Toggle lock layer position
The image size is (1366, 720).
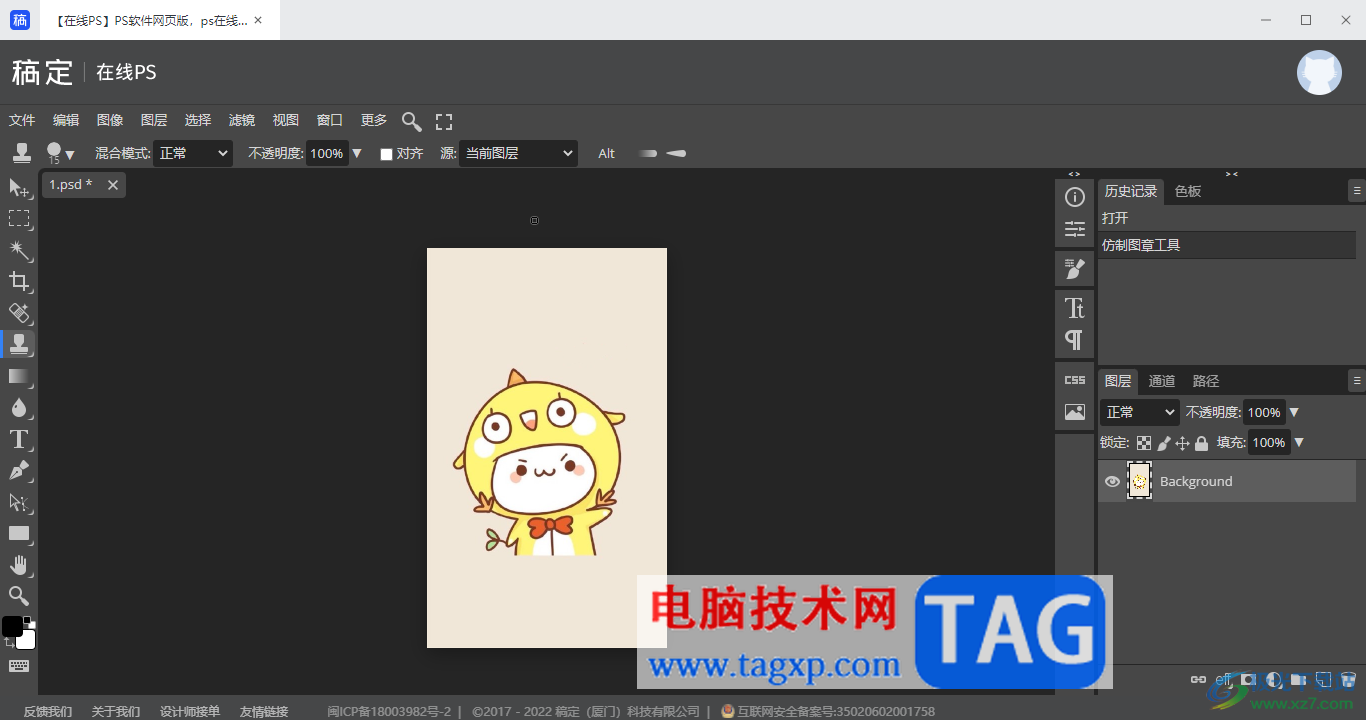1182,443
